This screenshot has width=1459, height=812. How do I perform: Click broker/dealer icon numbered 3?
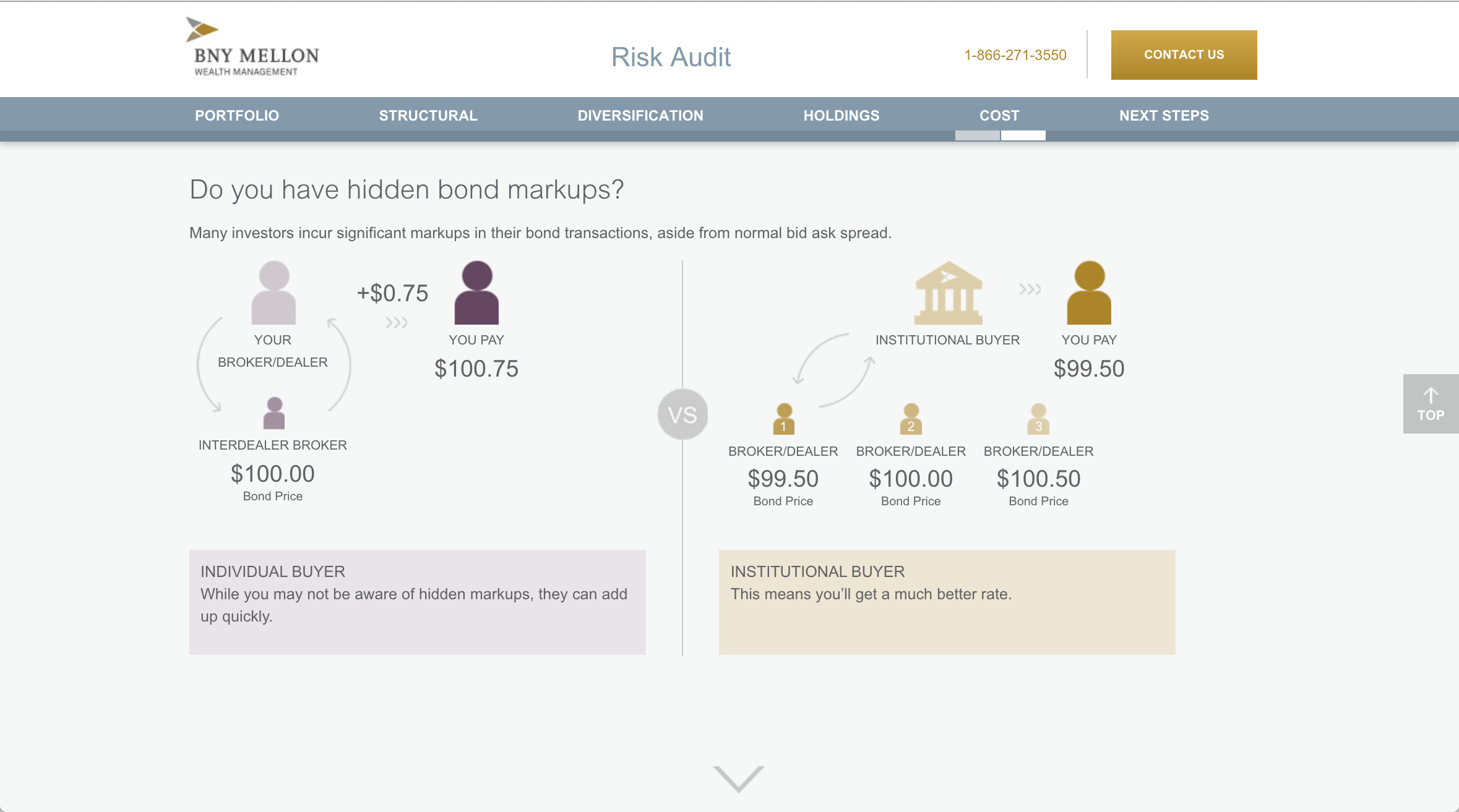click(x=1038, y=419)
